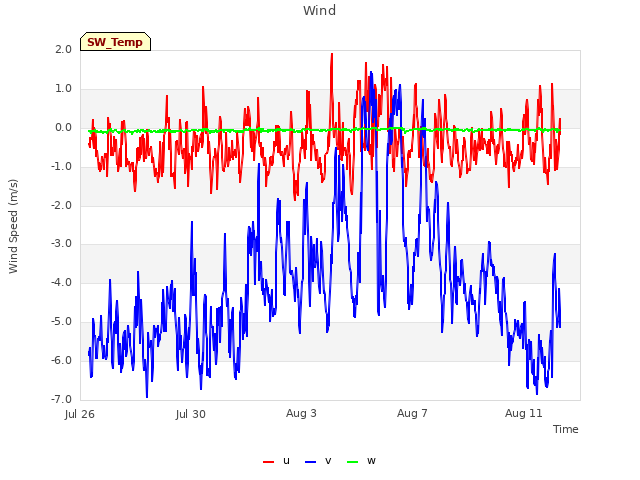The width and height of the screenshot is (640, 480).
Task: Click the 2.0 y-axis label
Action: pyautogui.click(x=63, y=49)
